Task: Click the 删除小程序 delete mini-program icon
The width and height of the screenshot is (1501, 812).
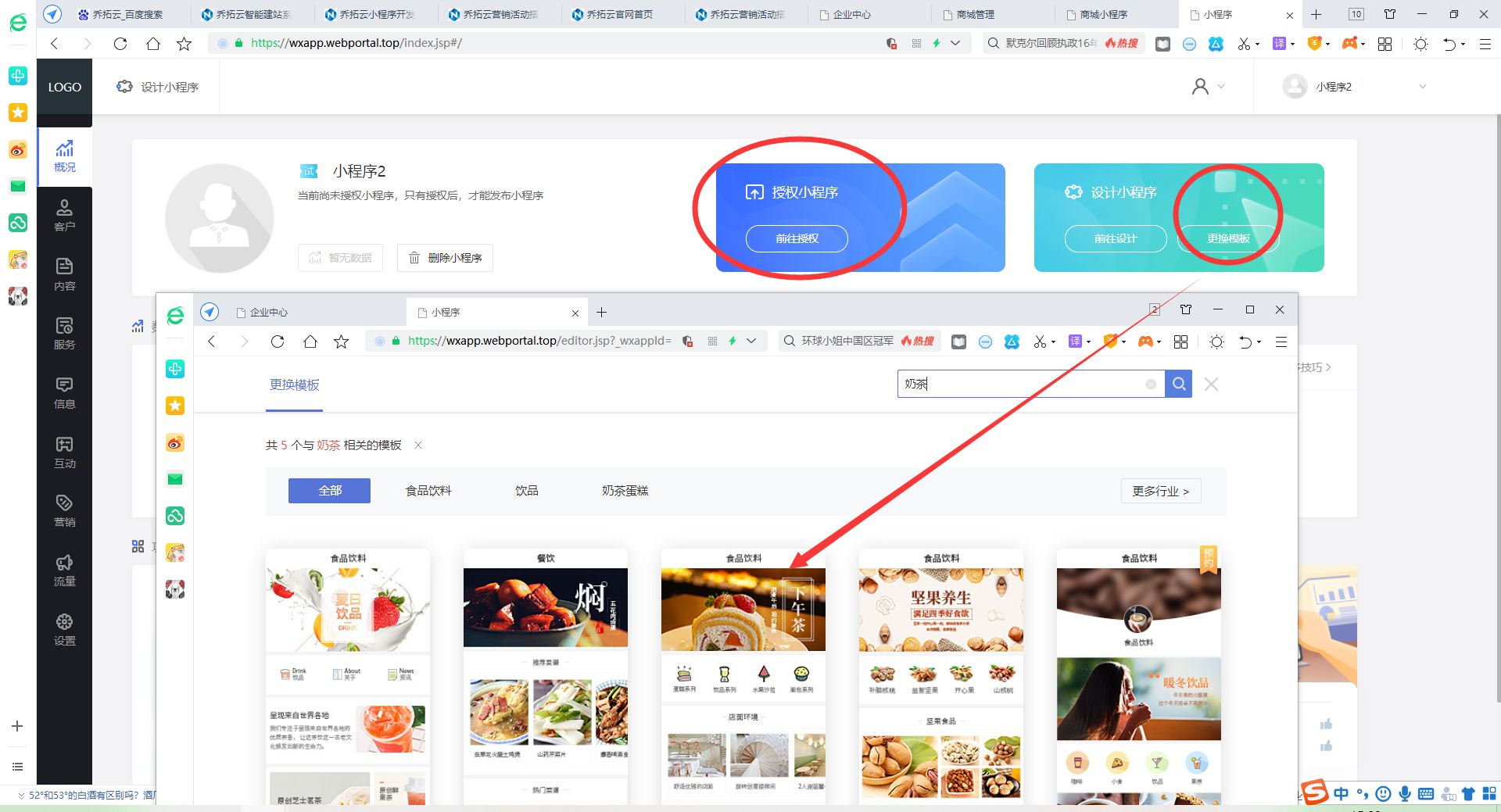Action: coord(415,258)
